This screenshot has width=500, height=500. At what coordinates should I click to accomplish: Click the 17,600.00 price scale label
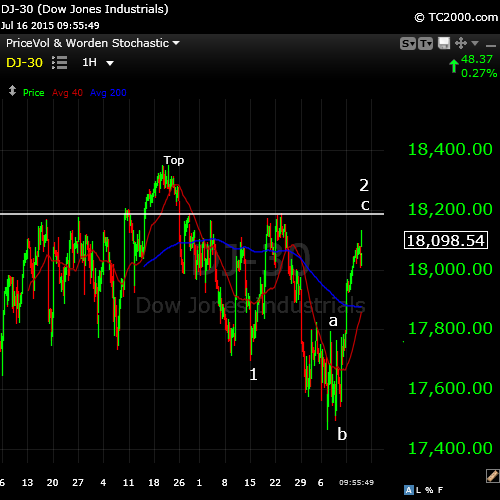click(x=450, y=388)
